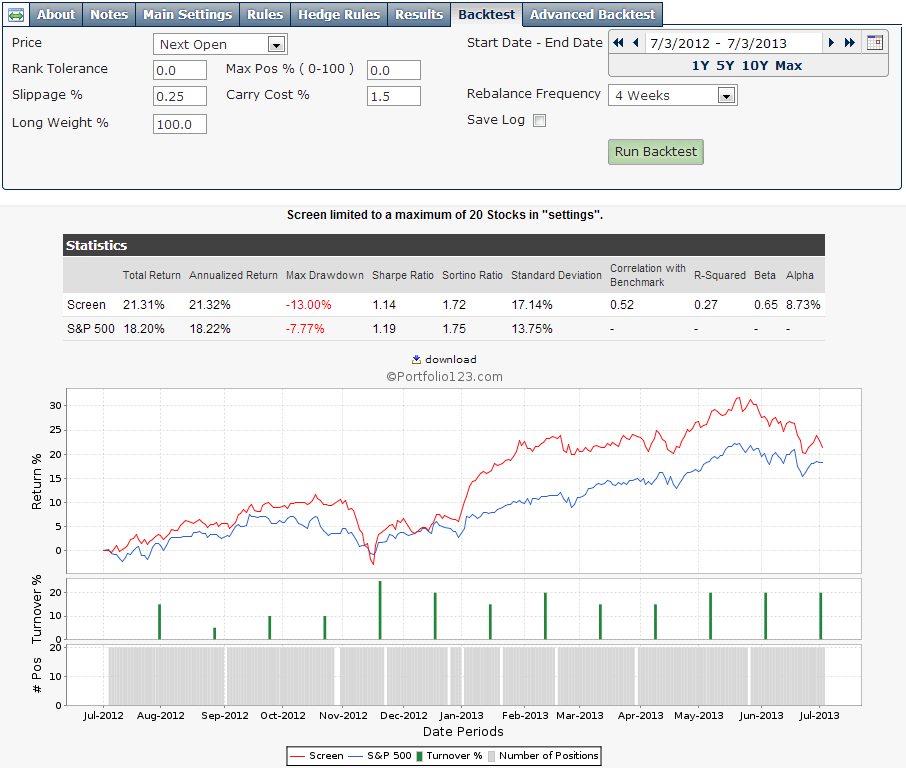Advance date range with single right arrow
This screenshot has width=906, height=768.
tap(831, 42)
